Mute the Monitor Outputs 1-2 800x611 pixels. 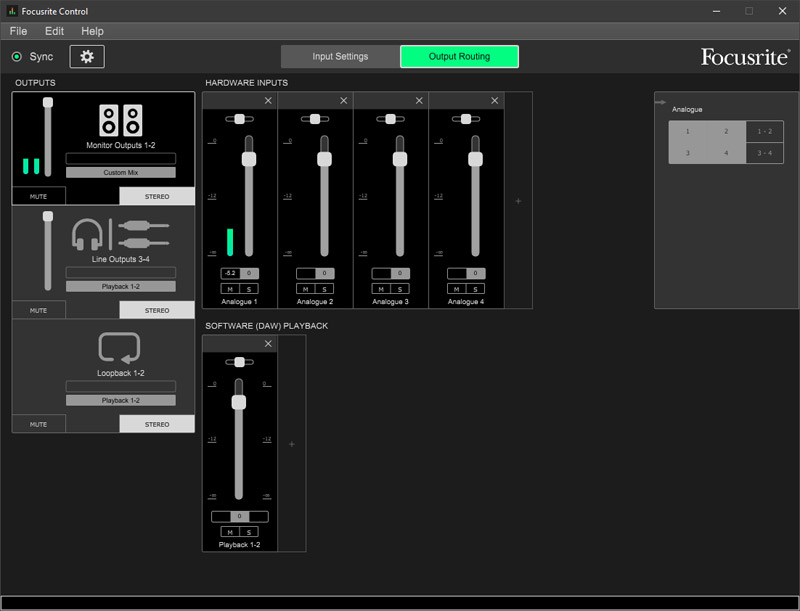tap(38, 196)
